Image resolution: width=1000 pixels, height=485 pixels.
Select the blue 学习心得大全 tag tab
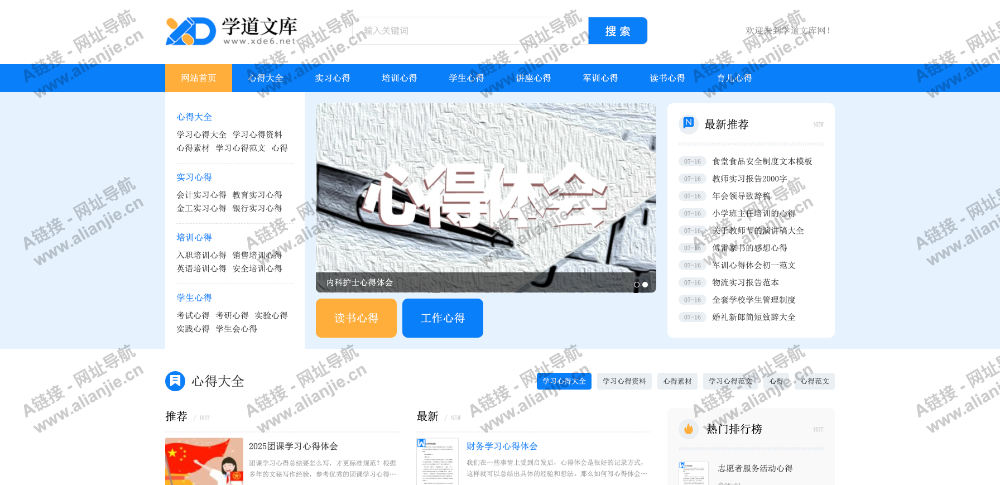(x=564, y=381)
